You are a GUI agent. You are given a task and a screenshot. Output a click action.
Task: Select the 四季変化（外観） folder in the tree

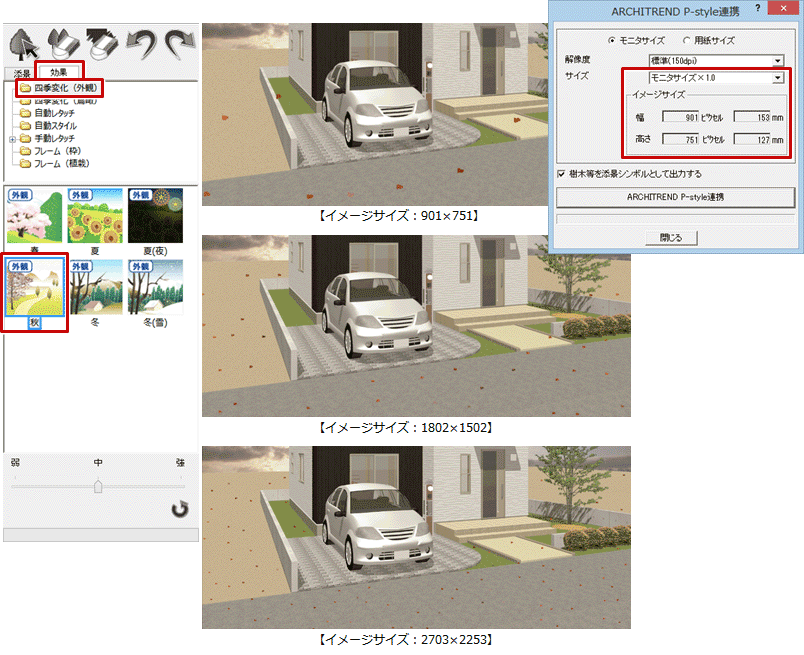62,89
